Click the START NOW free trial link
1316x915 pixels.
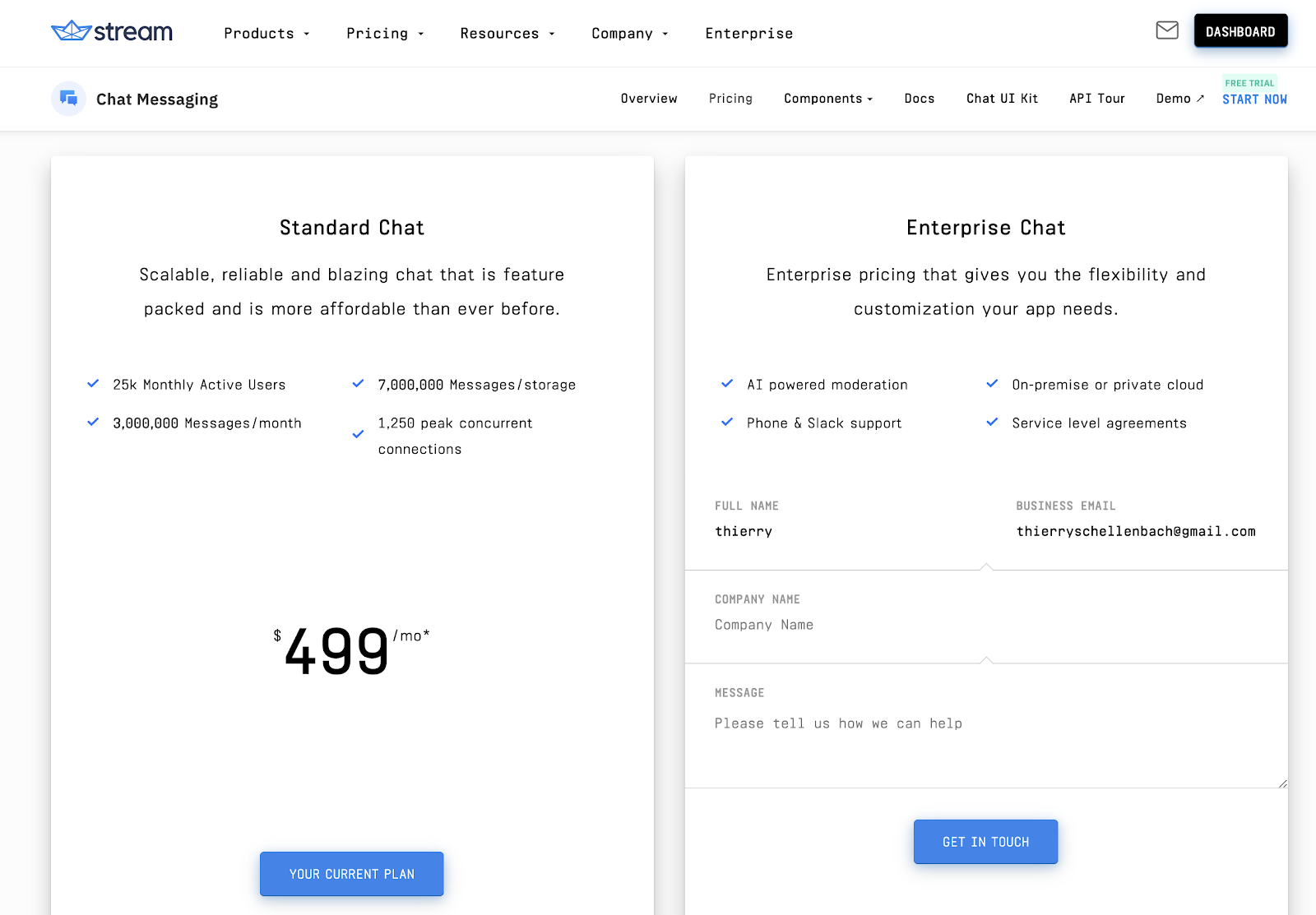pyautogui.click(x=1254, y=99)
